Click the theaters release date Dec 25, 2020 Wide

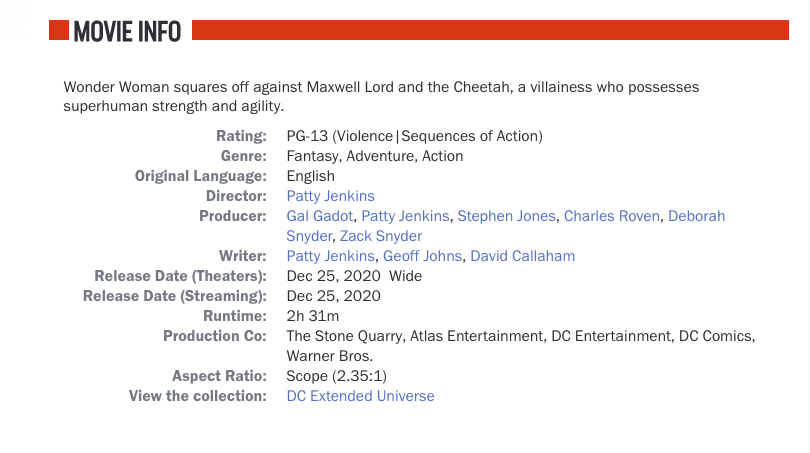point(354,276)
